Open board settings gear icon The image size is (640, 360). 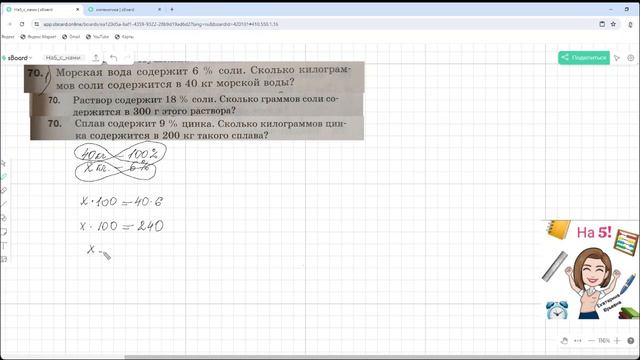631,58
